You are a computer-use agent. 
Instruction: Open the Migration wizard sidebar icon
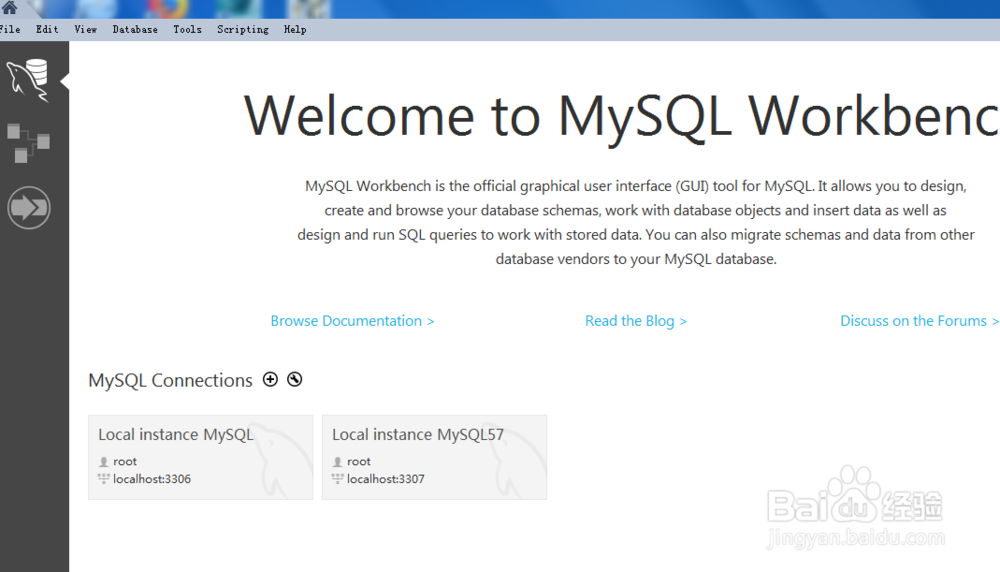pos(29,207)
